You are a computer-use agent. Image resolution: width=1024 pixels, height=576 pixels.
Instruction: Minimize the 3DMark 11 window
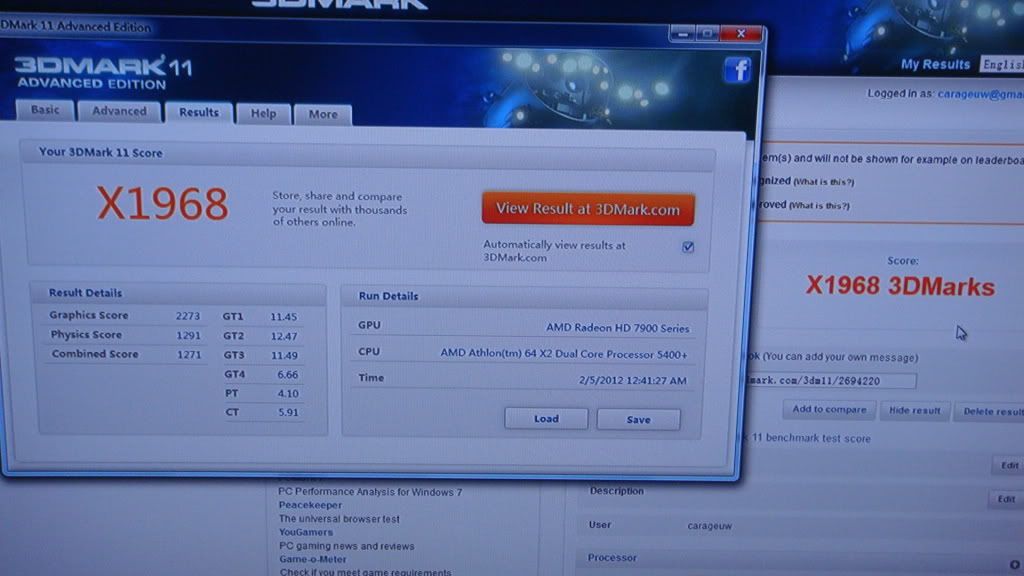coord(684,33)
